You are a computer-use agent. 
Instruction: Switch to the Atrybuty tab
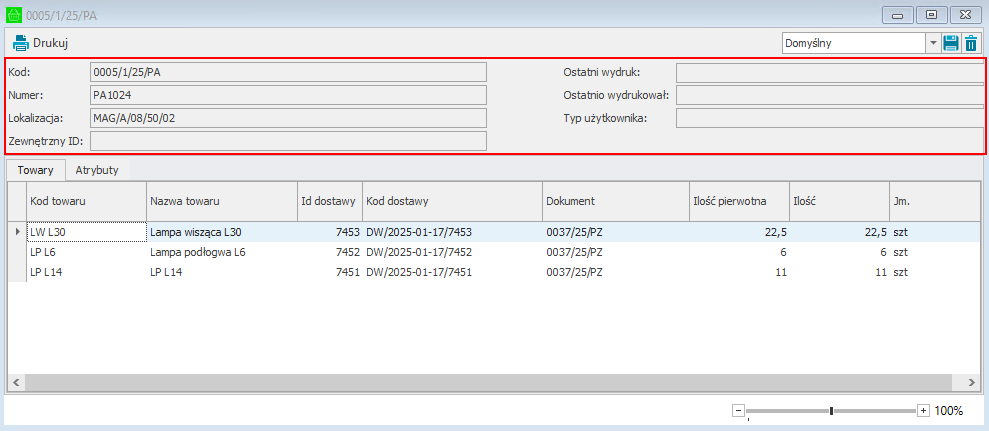97,170
